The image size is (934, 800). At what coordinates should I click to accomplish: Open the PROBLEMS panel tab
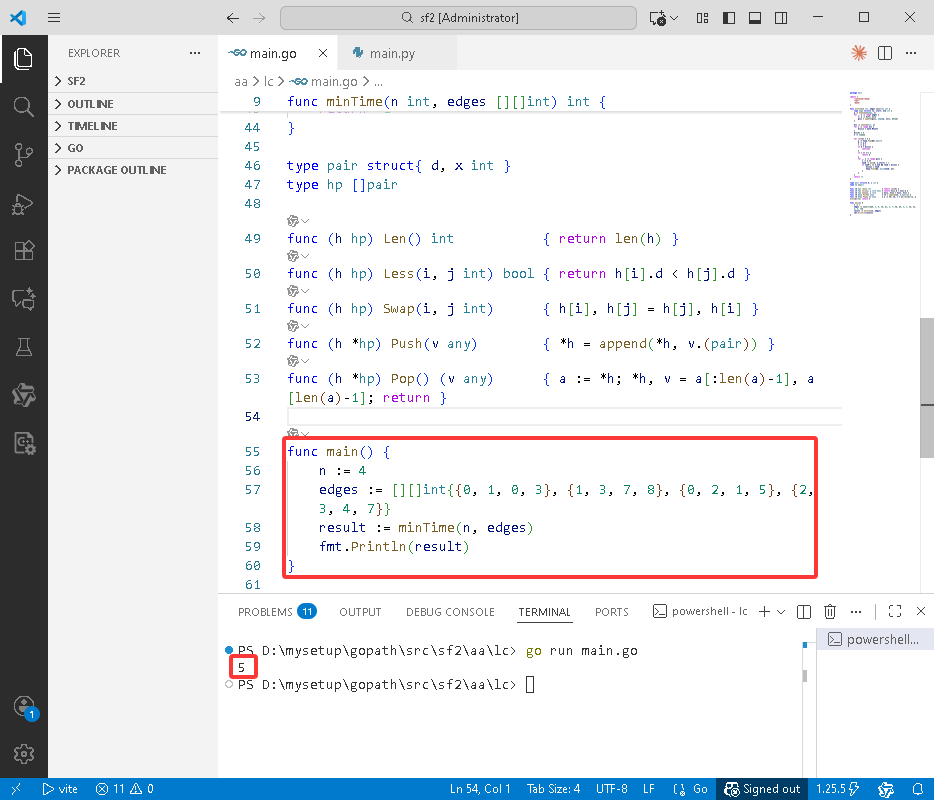point(277,612)
